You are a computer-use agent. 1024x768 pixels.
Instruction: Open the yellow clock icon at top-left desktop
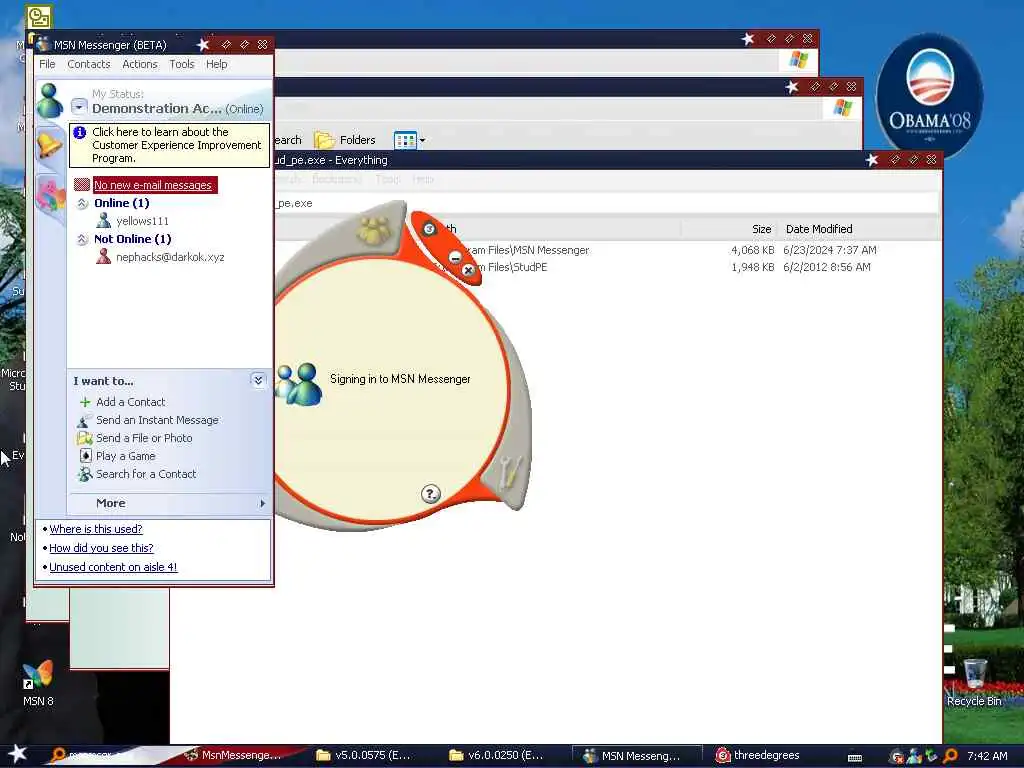[39, 16]
